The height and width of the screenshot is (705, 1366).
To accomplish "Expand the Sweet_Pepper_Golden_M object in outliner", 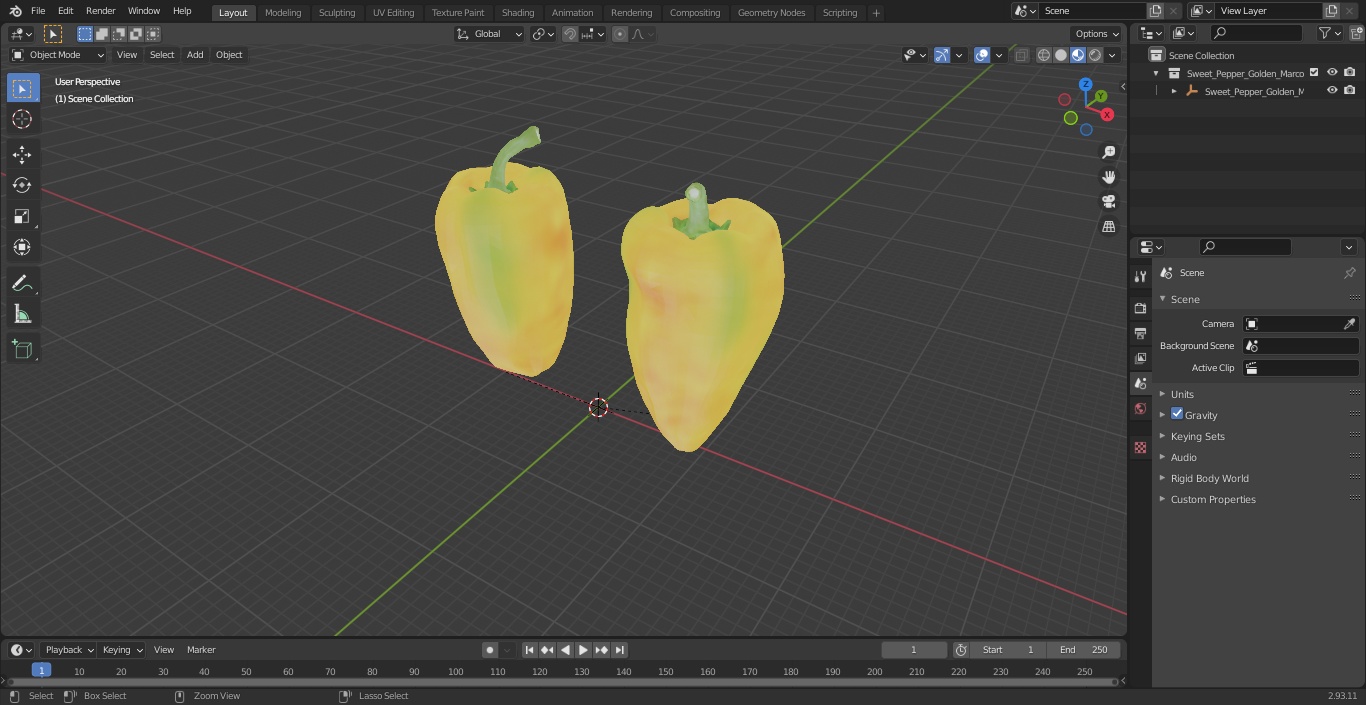I will pos(1174,91).
